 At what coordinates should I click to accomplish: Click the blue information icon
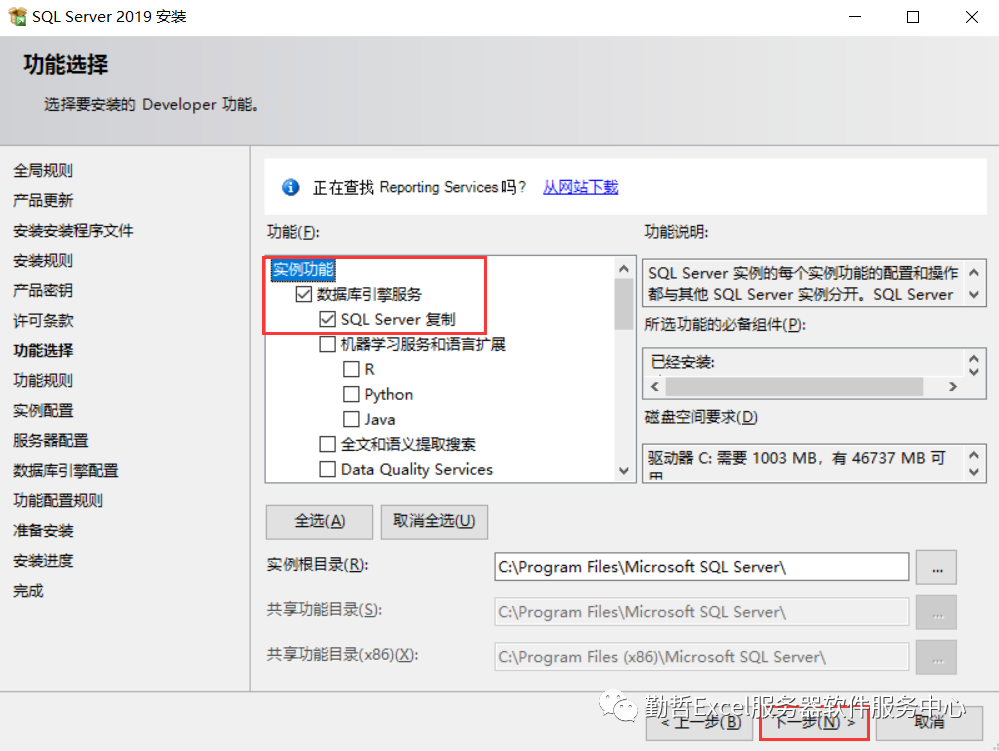tap(291, 187)
